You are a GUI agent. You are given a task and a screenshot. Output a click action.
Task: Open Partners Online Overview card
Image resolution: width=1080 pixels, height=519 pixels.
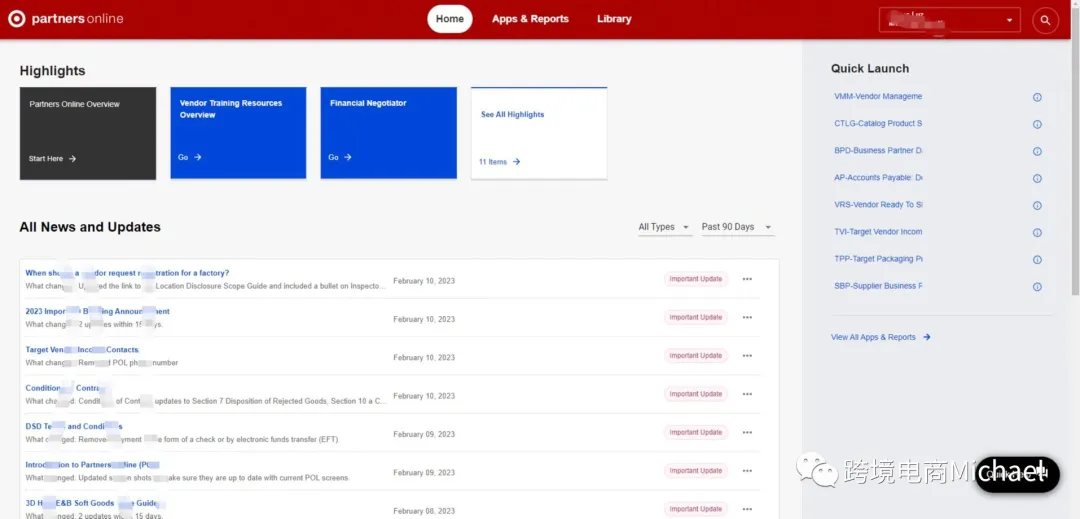click(88, 134)
